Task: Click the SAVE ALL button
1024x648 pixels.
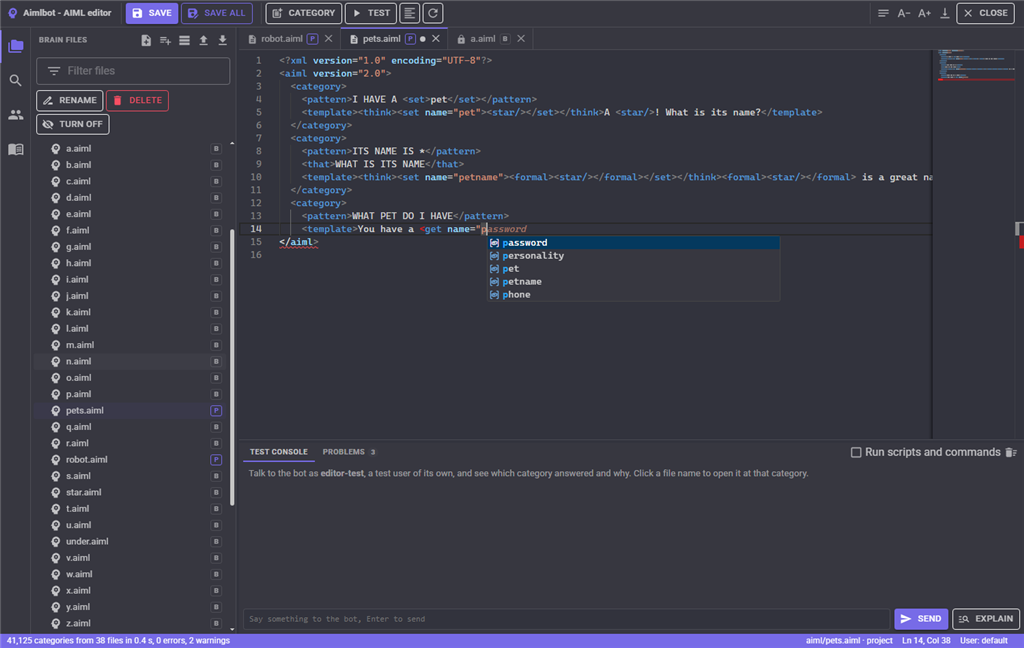Action: [x=217, y=13]
